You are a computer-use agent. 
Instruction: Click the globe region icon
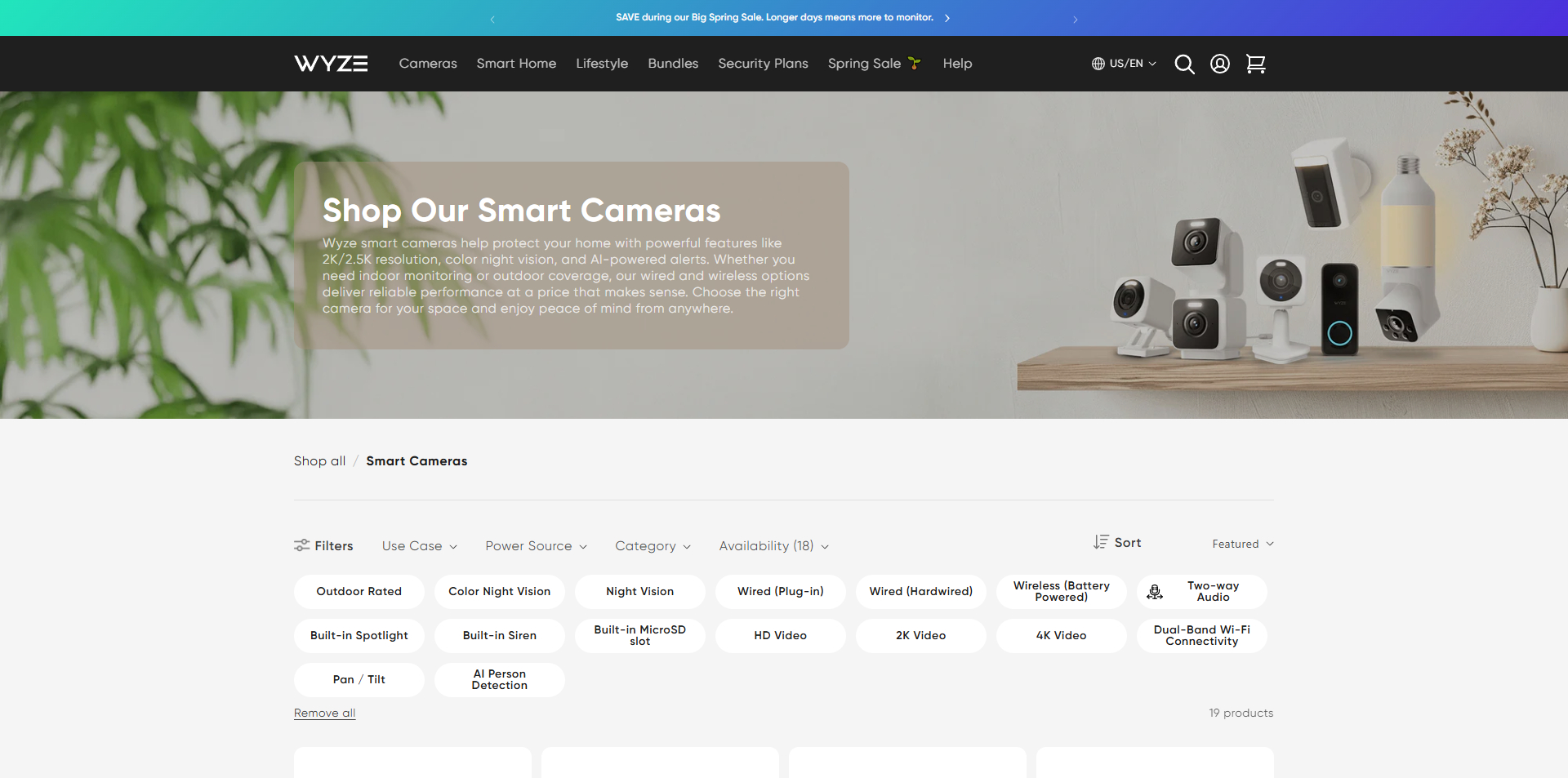tap(1098, 64)
